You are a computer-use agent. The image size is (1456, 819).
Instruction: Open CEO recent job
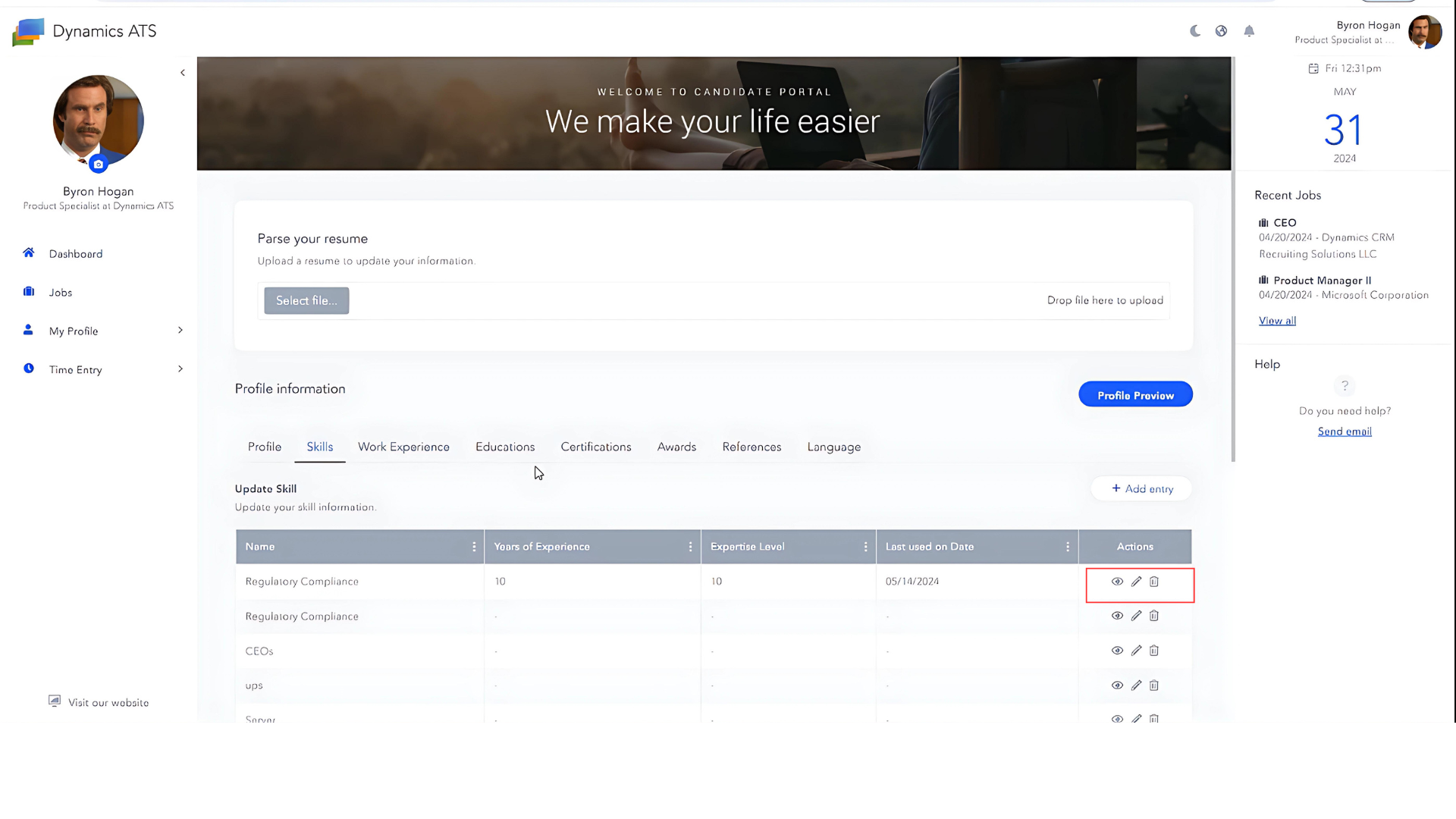(1285, 223)
